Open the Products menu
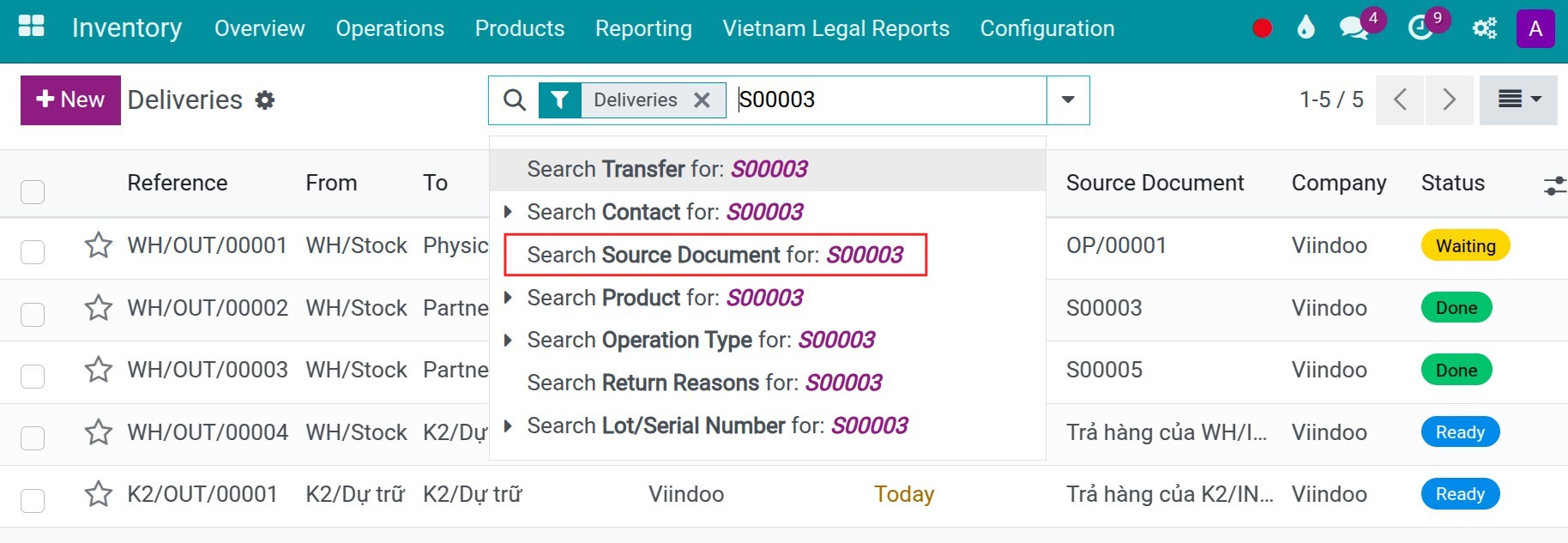Viewport: 1568px width, 543px height. click(520, 28)
